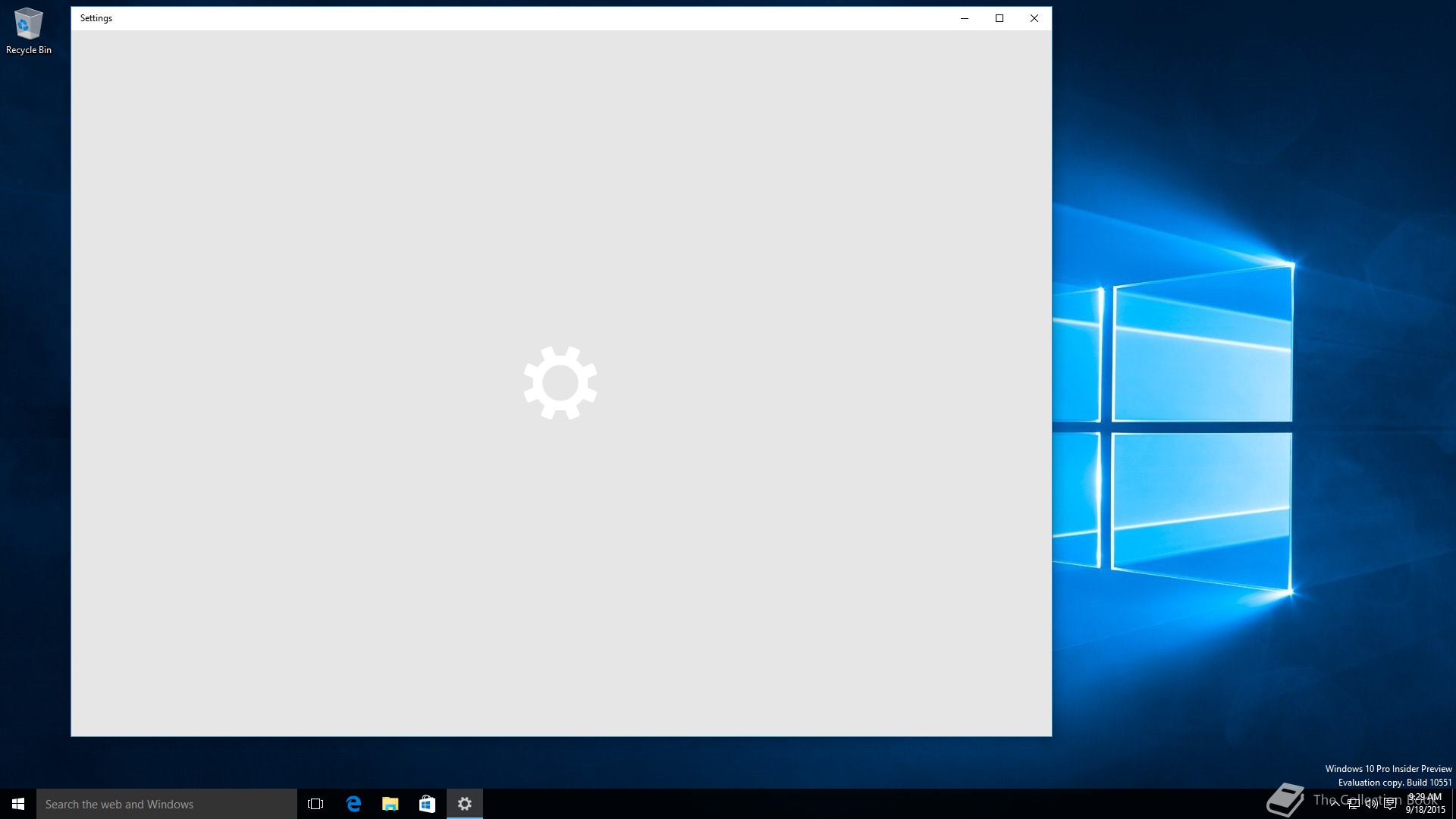This screenshot has width=1456, height=819.
Task: Maximize the Settings window
Action: tap(999, 18)
